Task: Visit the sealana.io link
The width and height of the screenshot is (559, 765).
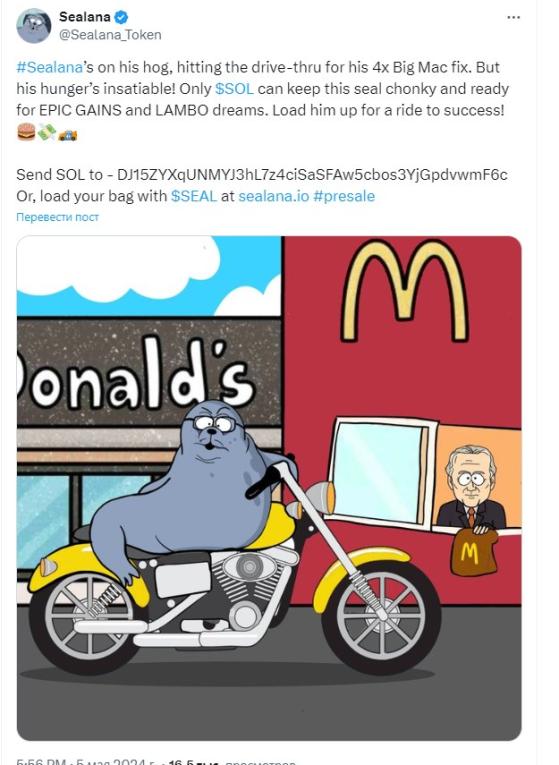Action: tap(274, 196)
